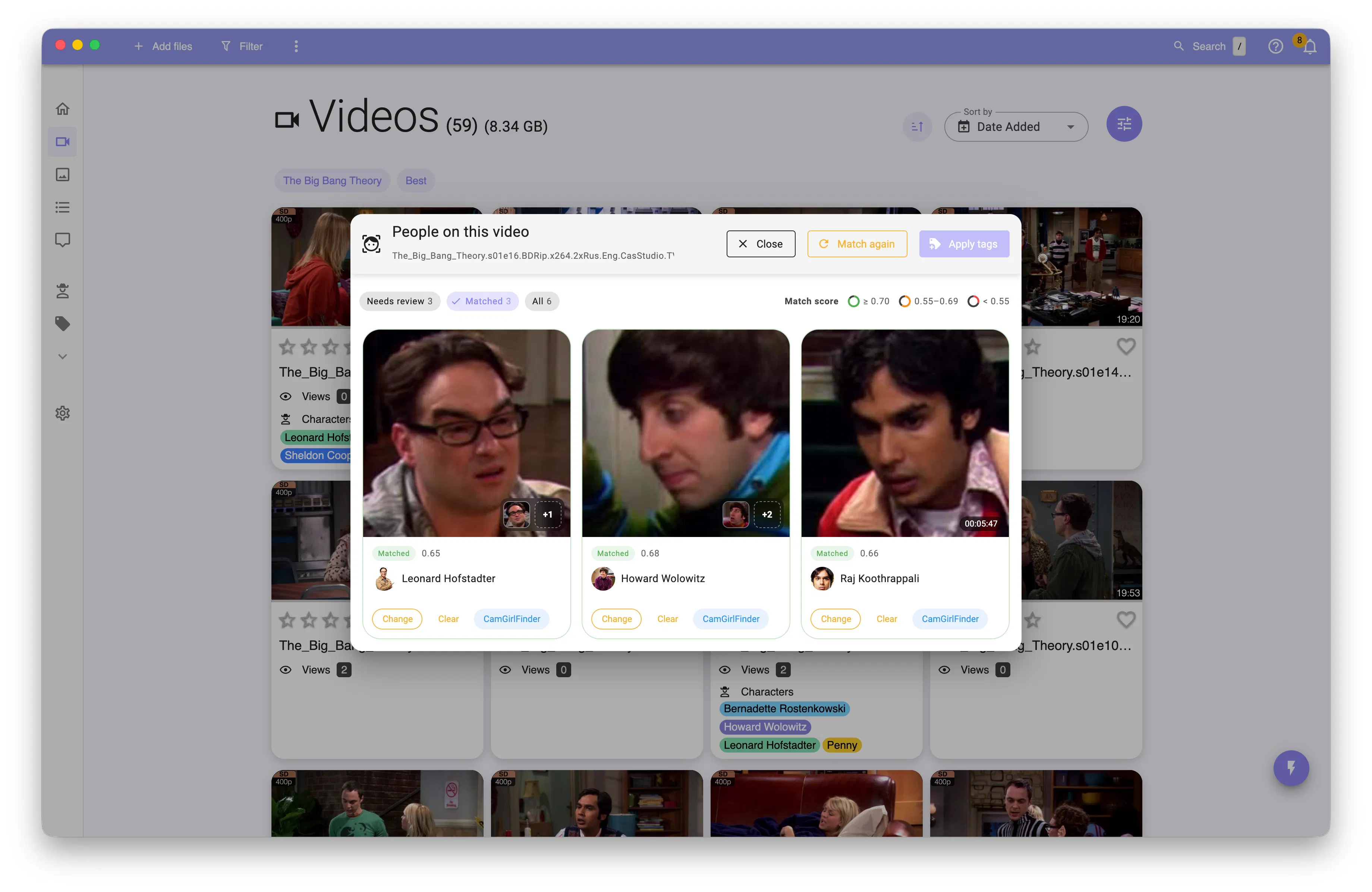
Task: Favorite the s01e10 video with heart icon
Action: point(1125,620)
